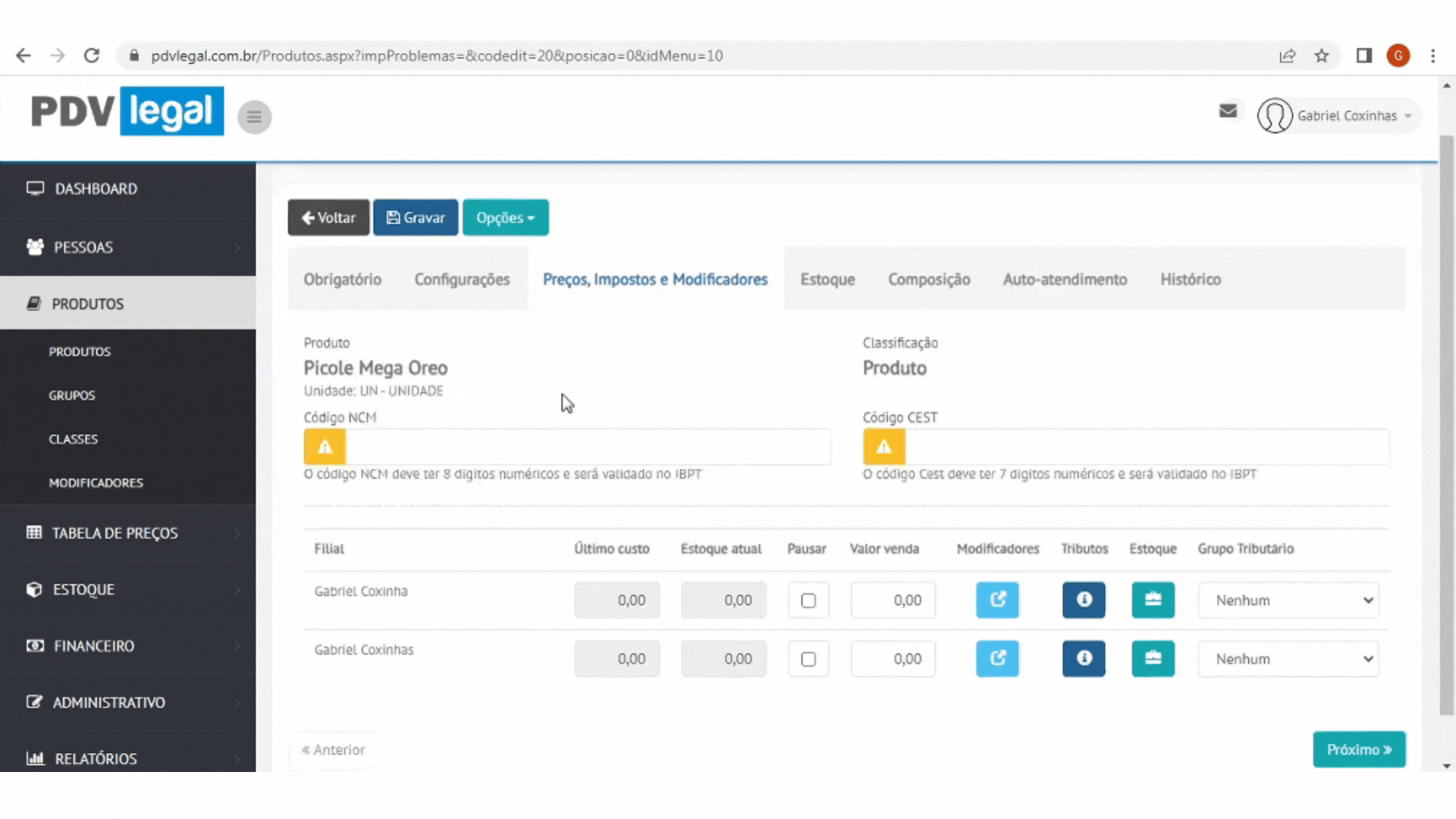Open Estoque briefcase for the Gabriel Coxinhas row

point(1153,658)
